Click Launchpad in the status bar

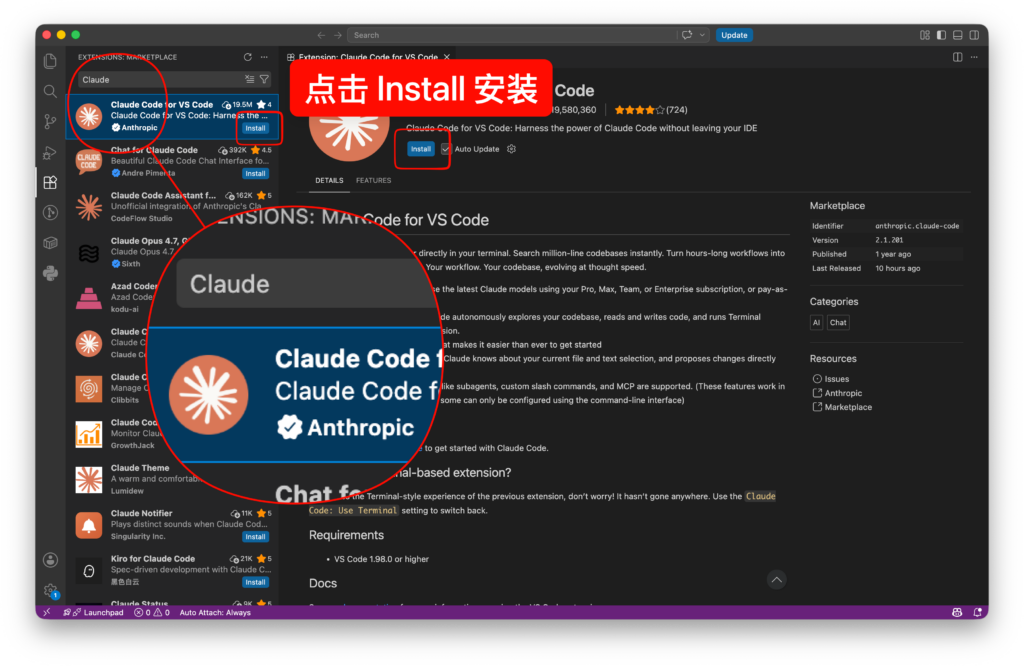[94, 612]
